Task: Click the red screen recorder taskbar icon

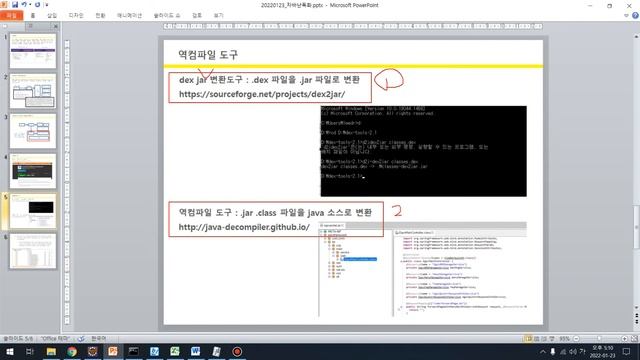Action: (237, 351)
